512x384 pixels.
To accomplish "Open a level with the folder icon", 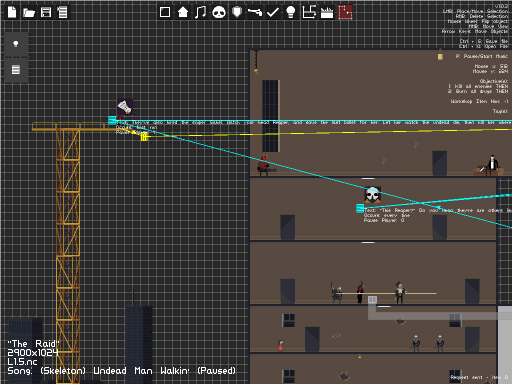I will pyautogui.click(x=29, y=13).
